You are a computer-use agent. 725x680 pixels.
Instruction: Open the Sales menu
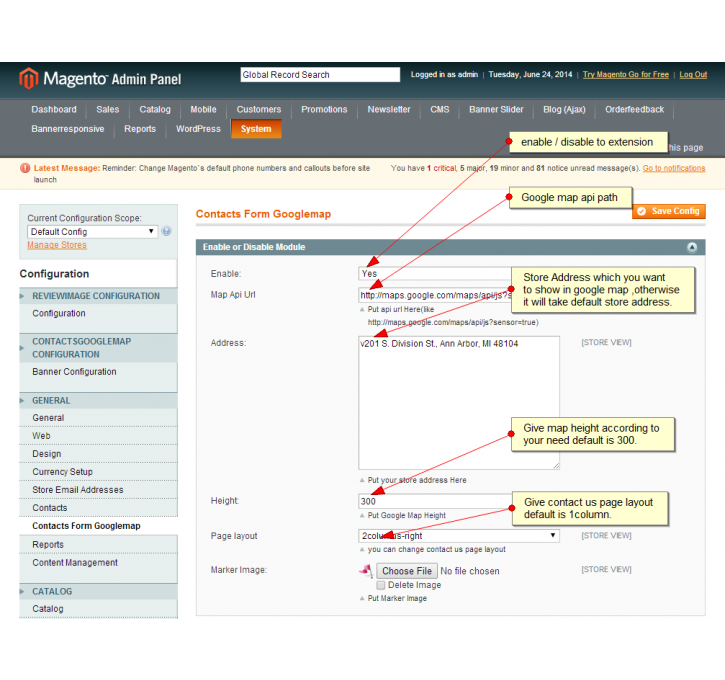[x=108, y=110]
